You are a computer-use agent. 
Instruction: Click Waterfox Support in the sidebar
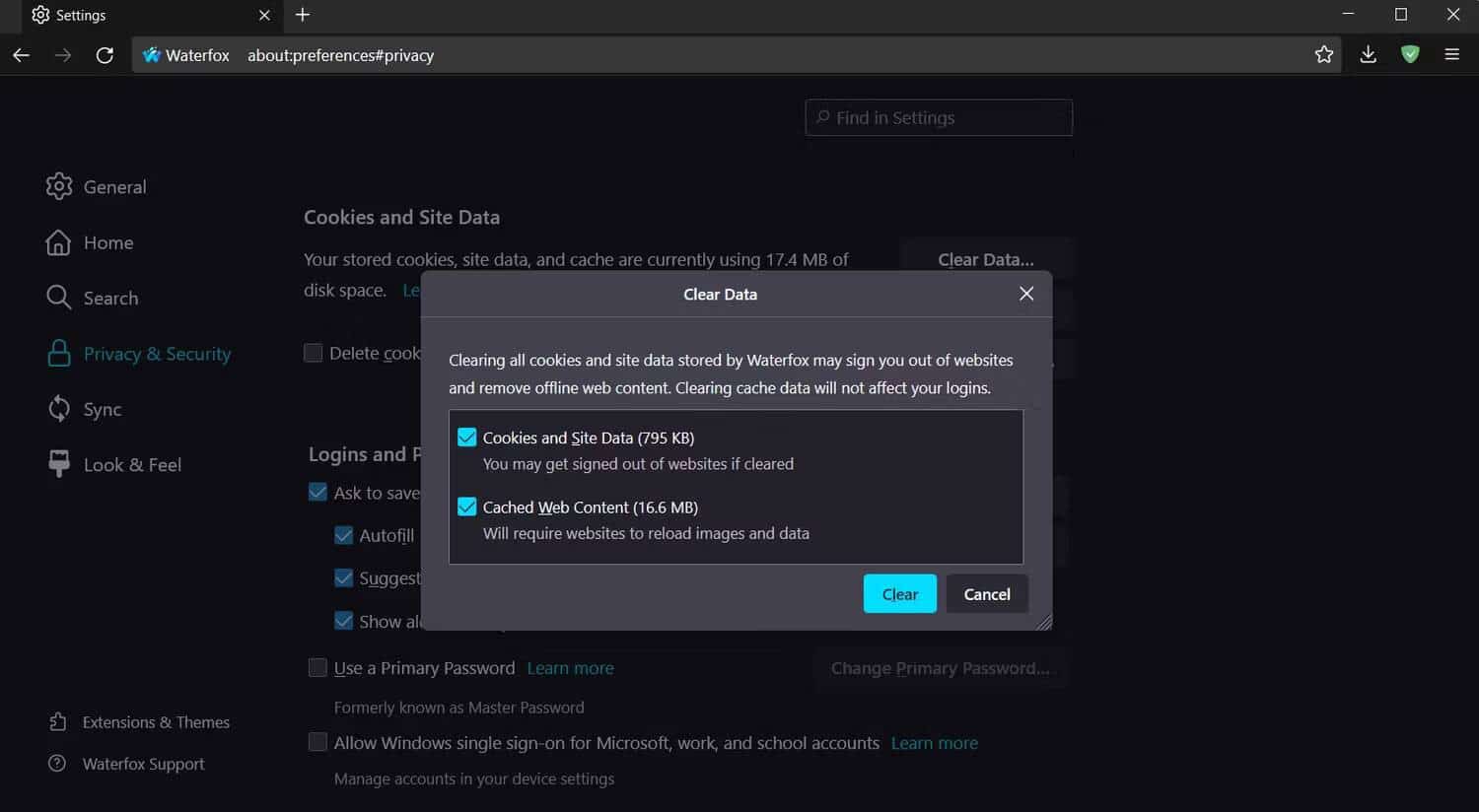(x=142, y=764)
